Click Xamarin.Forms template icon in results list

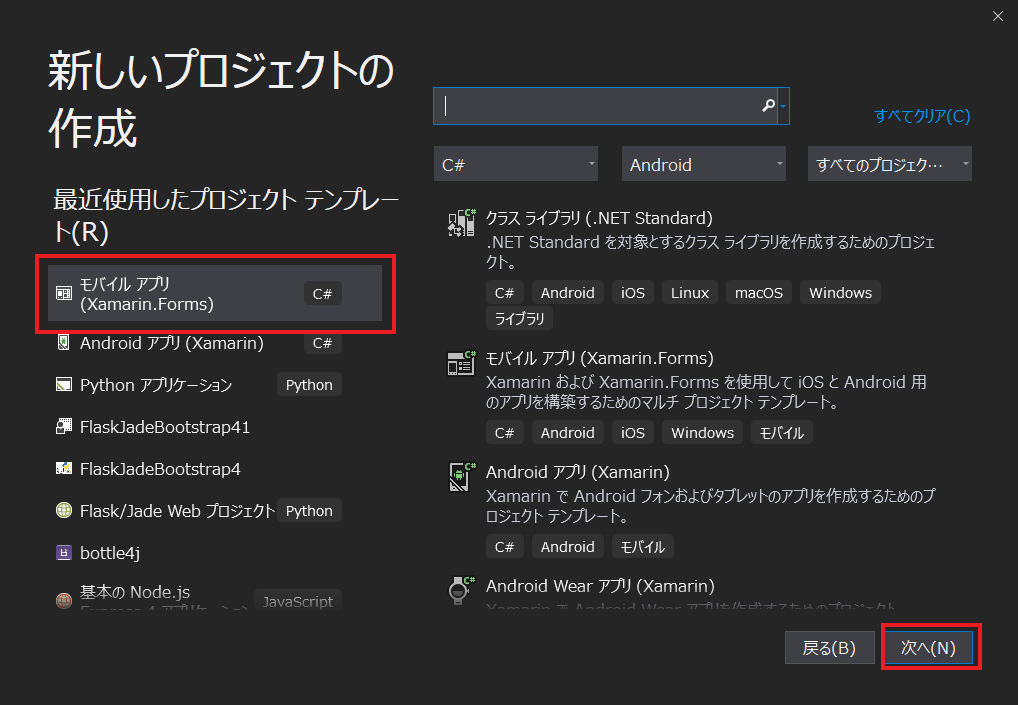[x=462, y=363]
